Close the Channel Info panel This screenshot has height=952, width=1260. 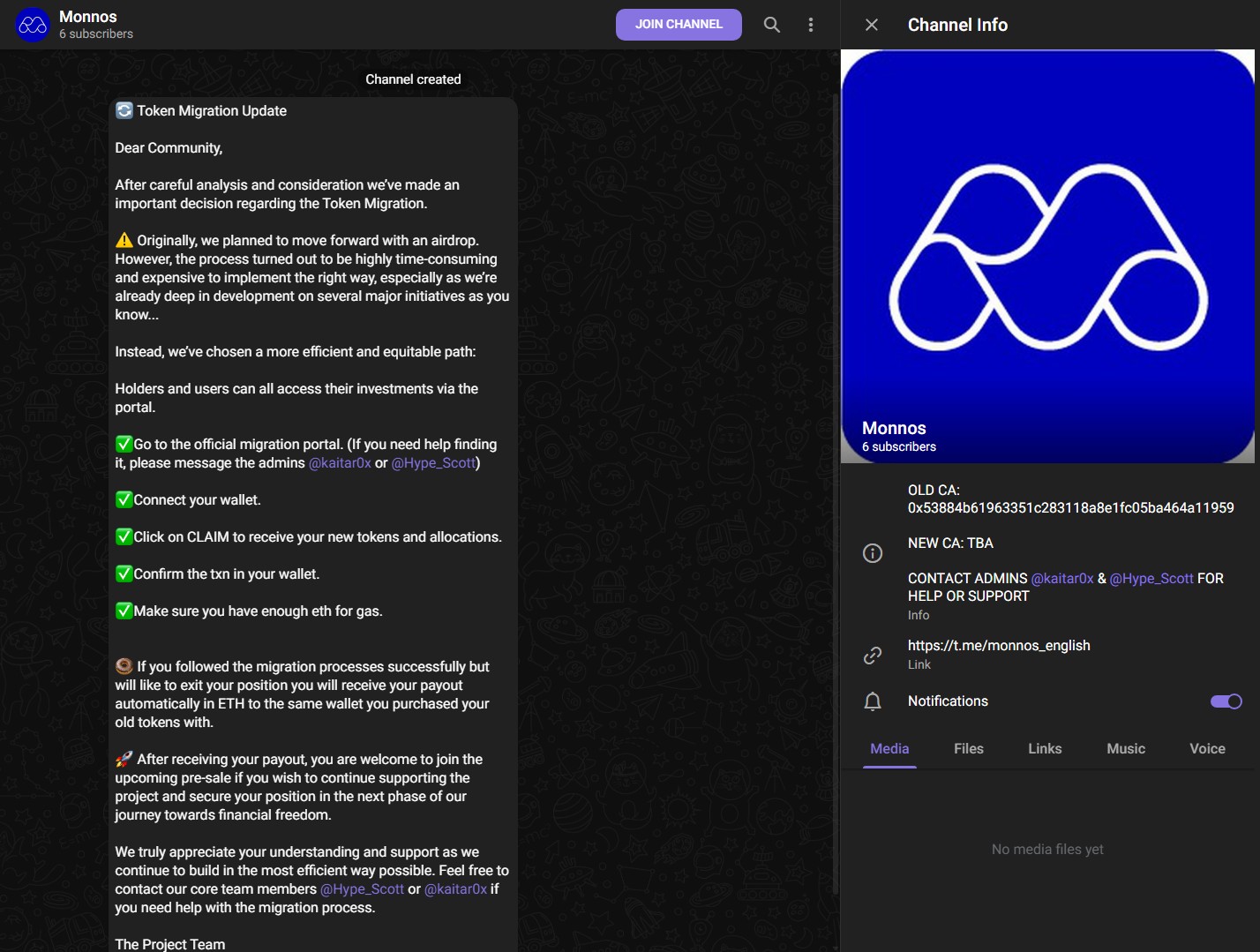(872, 25)
